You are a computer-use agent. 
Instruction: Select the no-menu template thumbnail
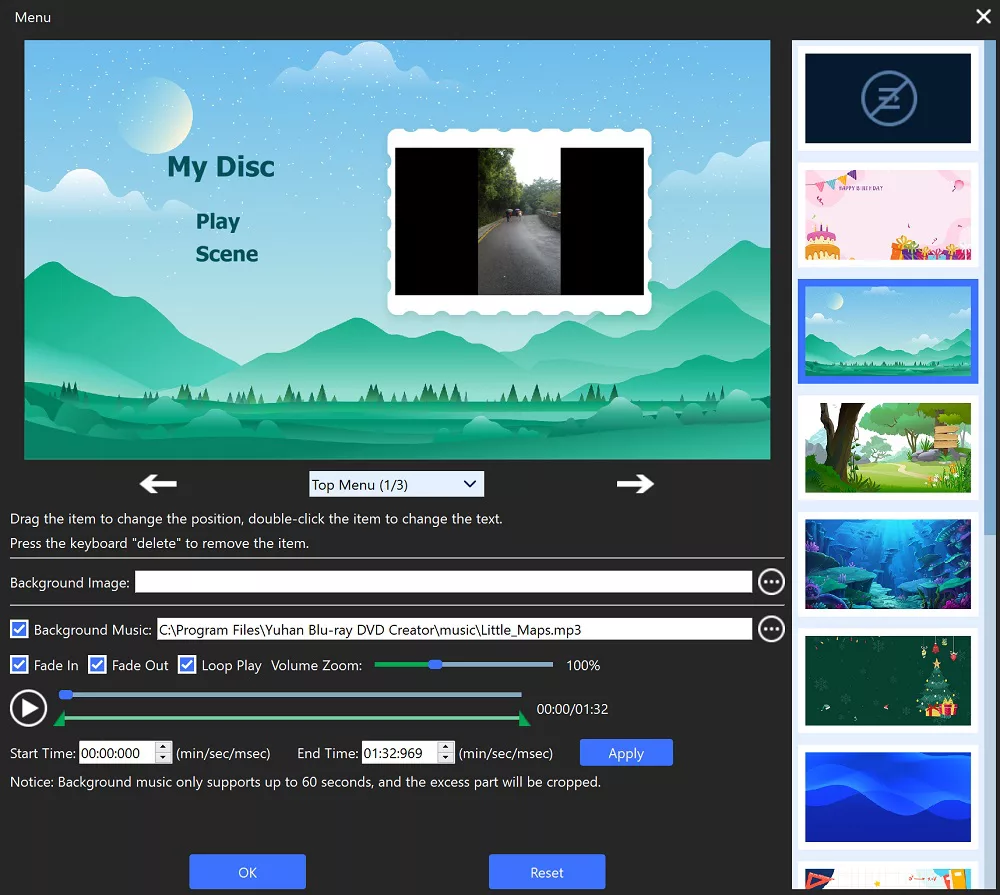click(887, 98)
